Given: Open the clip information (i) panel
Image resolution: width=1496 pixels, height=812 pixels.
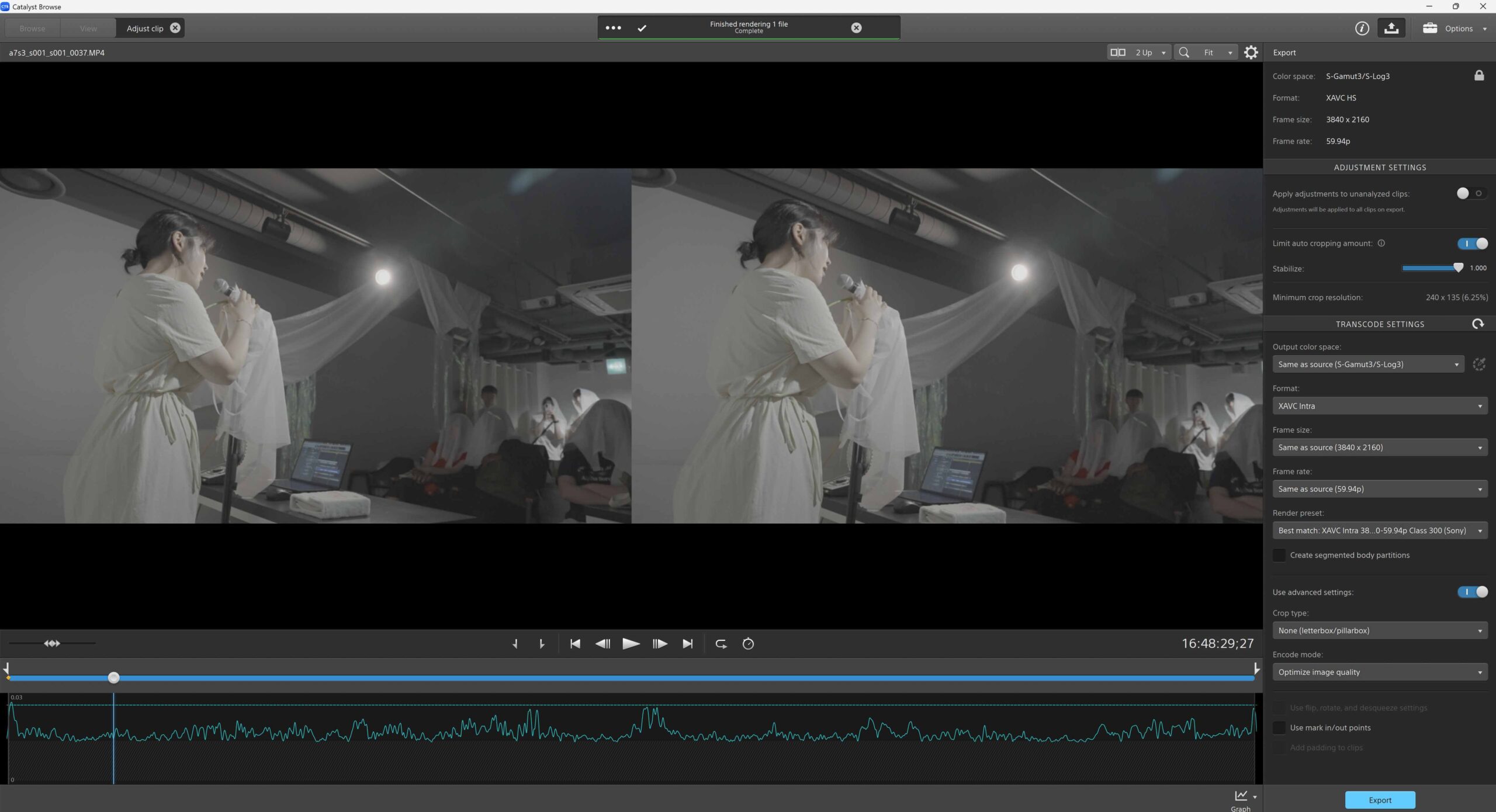Looking at the screenshot, I should coord(1362,28).
